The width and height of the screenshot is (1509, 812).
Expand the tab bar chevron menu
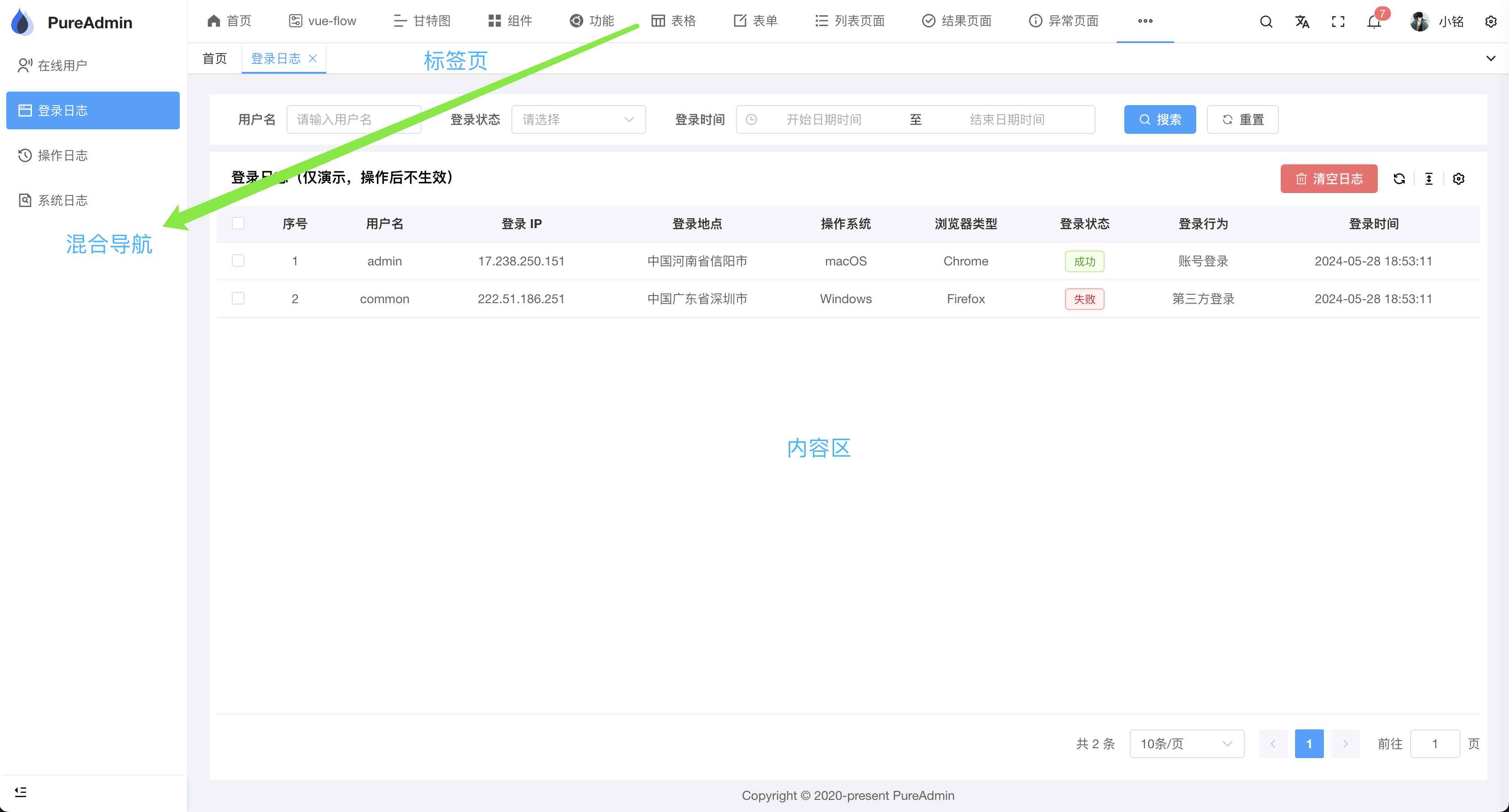1490,58
